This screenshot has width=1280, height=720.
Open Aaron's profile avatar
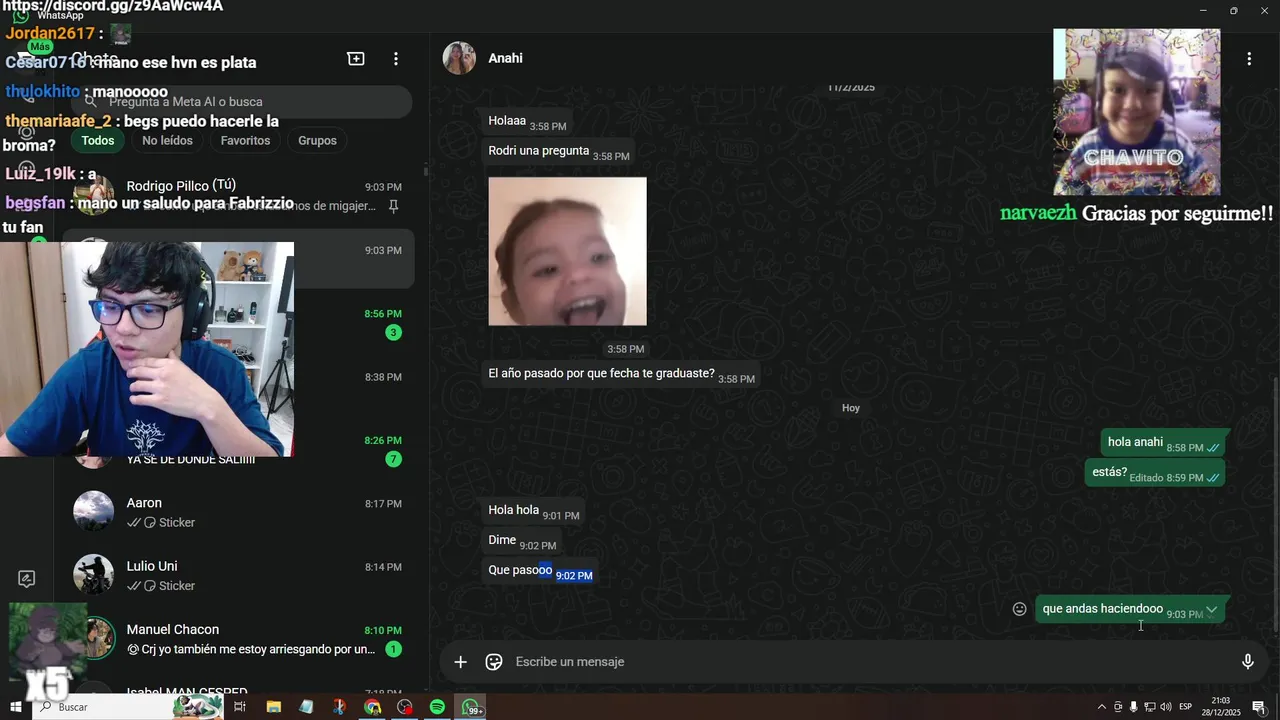(94, 511)
